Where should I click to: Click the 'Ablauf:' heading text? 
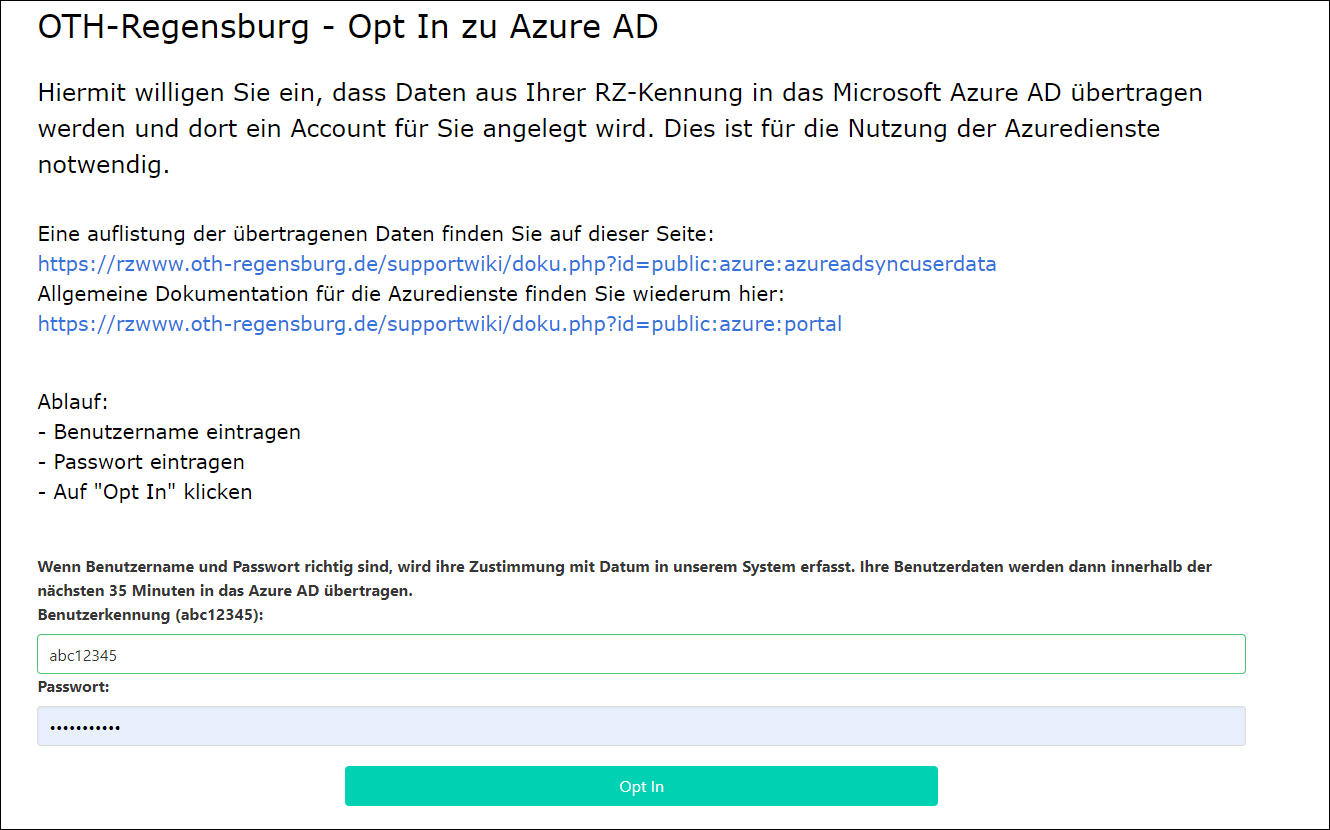click(x=73, y=402)
